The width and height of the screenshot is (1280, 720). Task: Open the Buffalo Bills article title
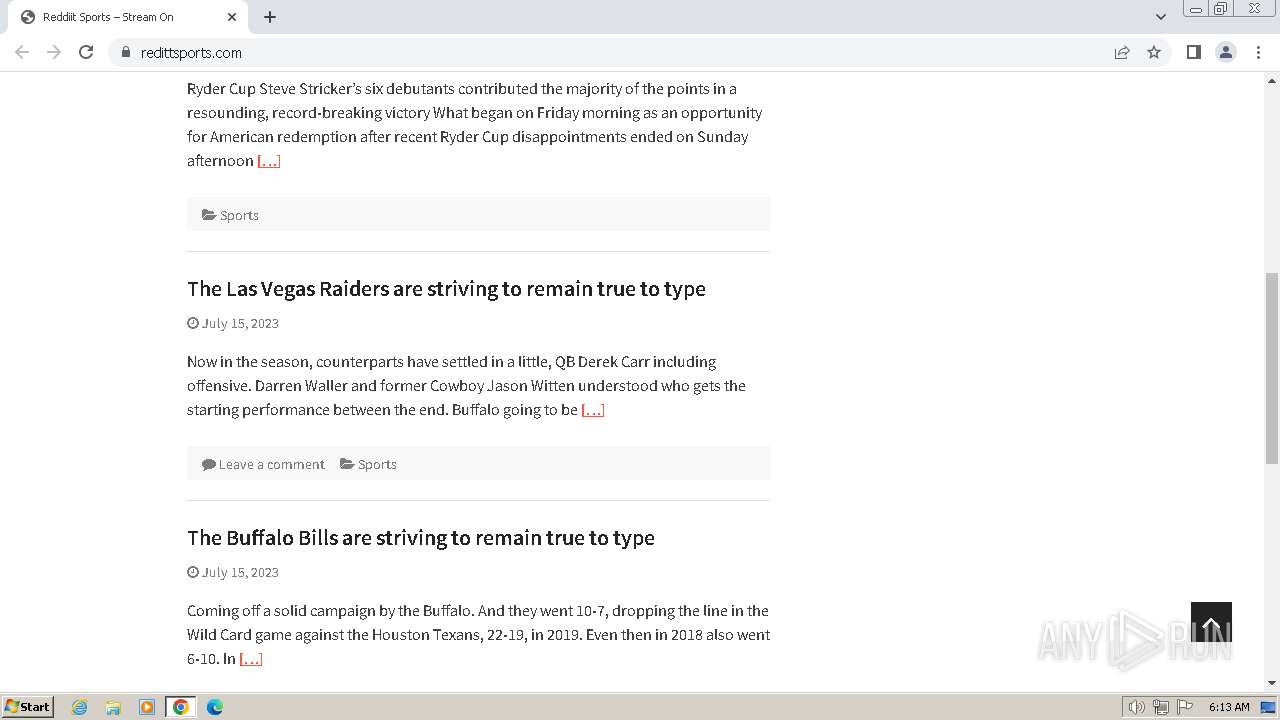click(x=421, y=537)
